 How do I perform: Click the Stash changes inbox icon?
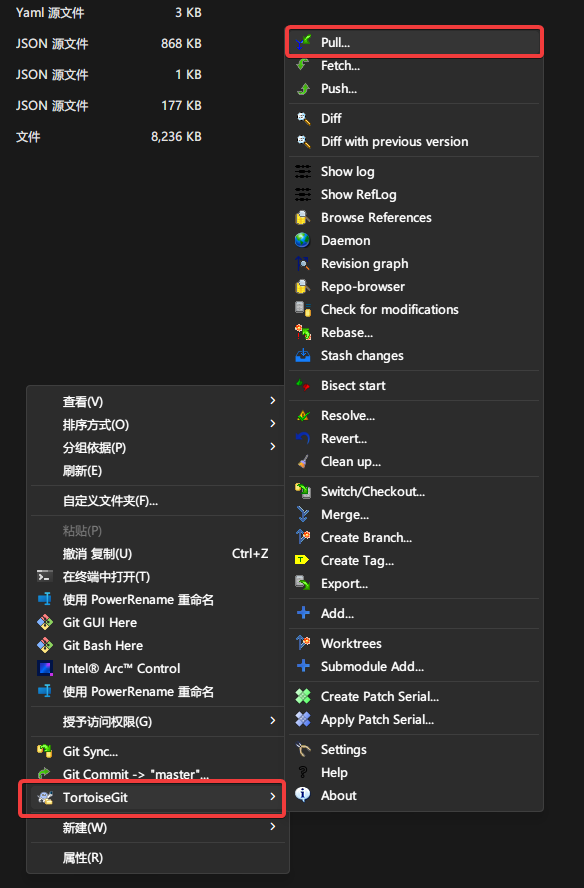click(303, 356)
